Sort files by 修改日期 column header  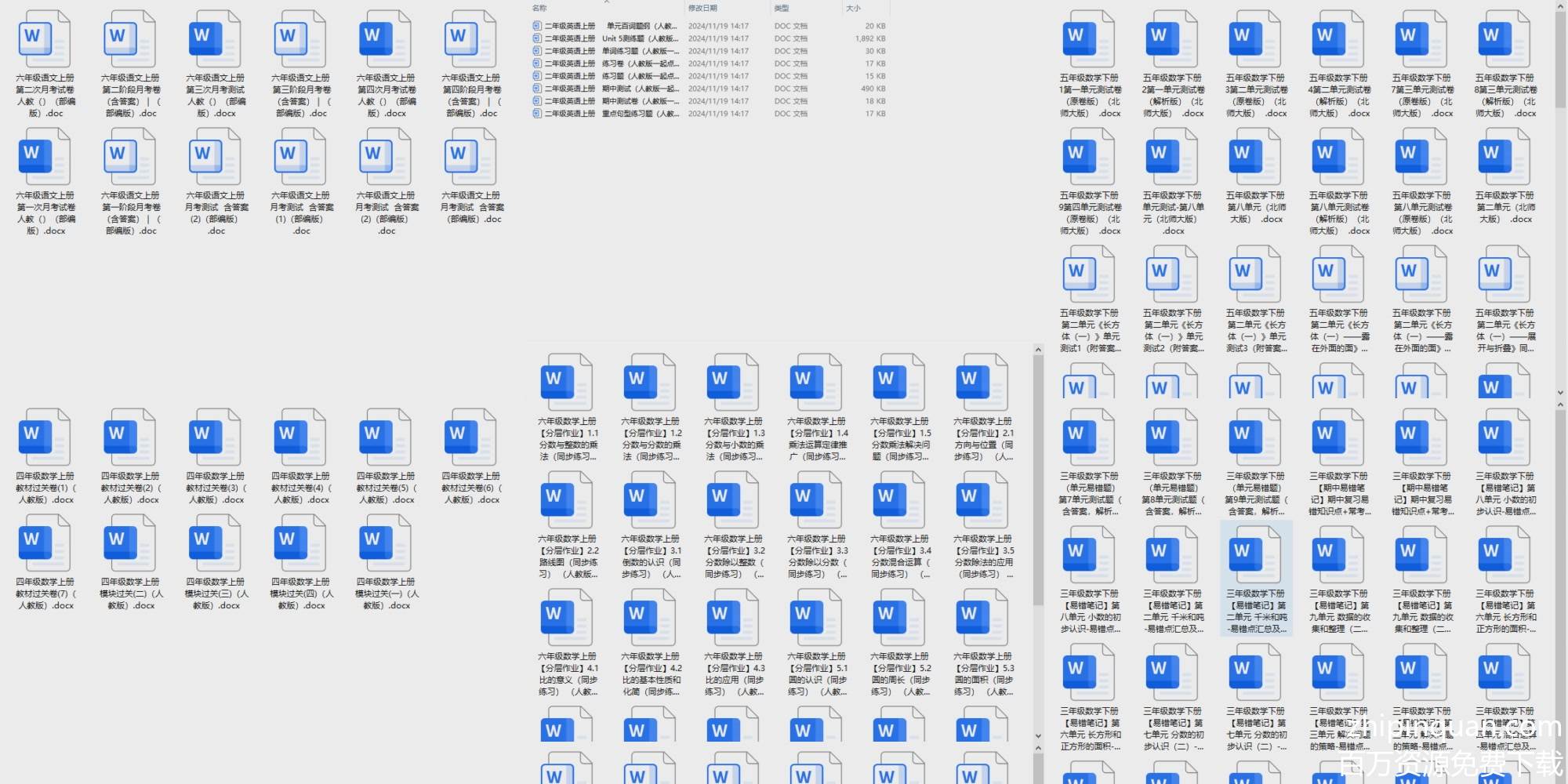(x=702, y=8)
